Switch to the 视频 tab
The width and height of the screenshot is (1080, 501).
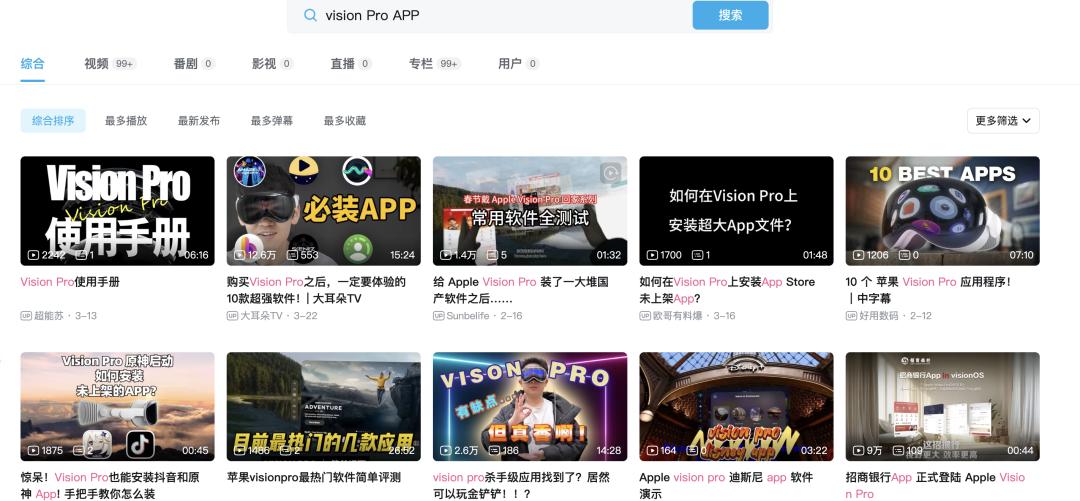[x=96, y=64]
